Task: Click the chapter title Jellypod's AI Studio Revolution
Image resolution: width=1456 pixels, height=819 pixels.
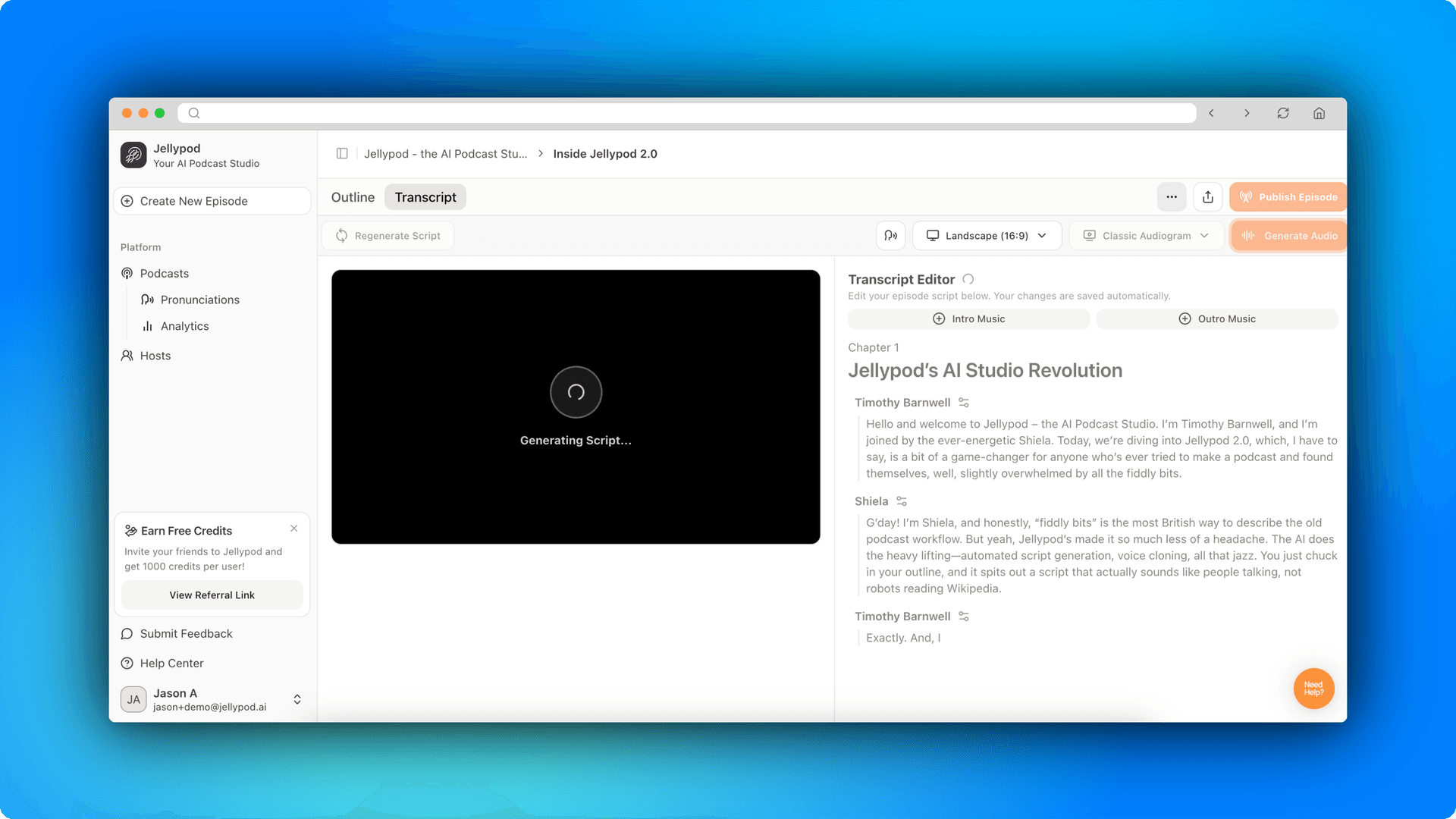Action: click(985, 370)
